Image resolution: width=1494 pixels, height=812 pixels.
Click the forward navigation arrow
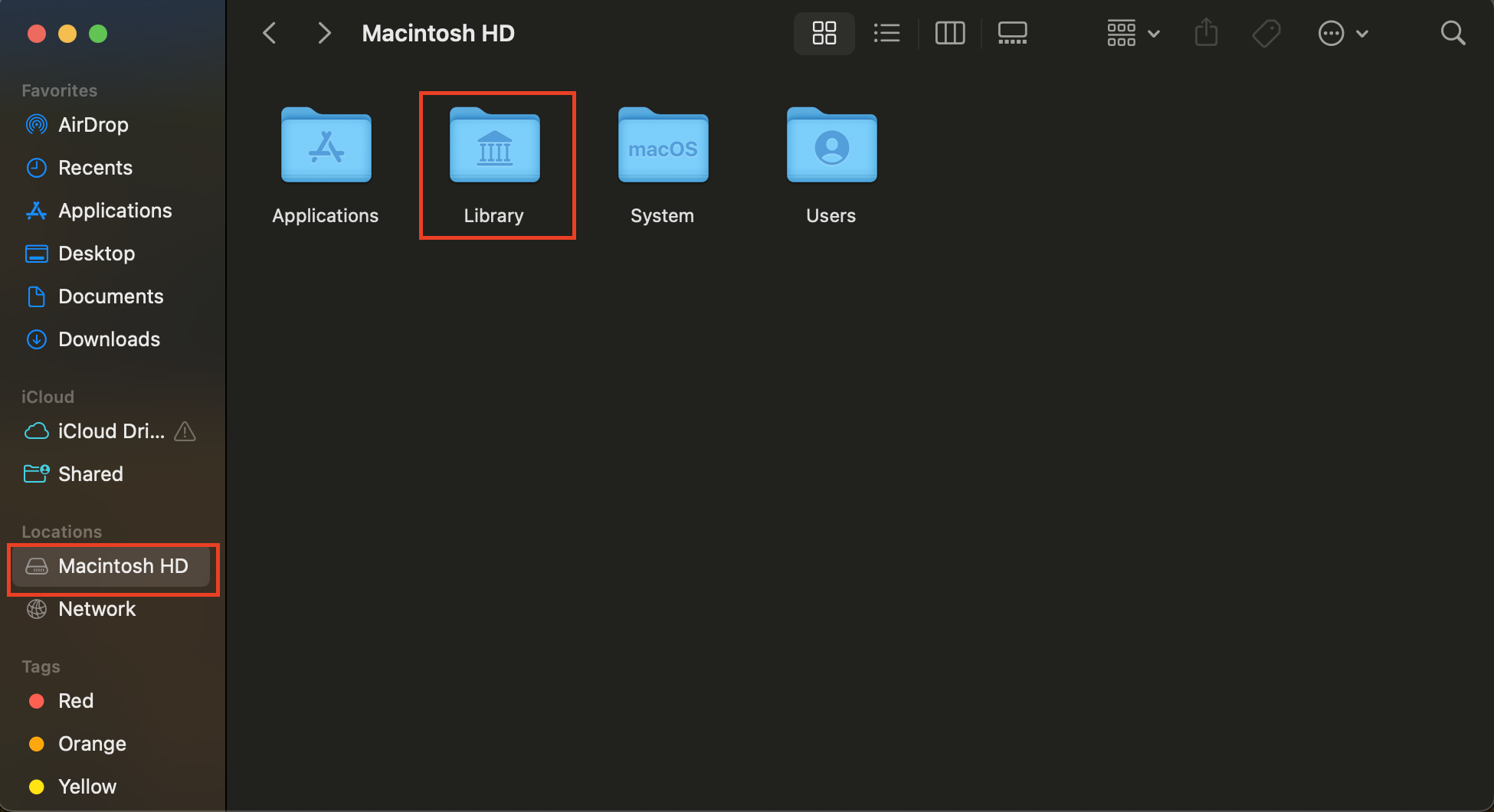[x=323, y=33]
